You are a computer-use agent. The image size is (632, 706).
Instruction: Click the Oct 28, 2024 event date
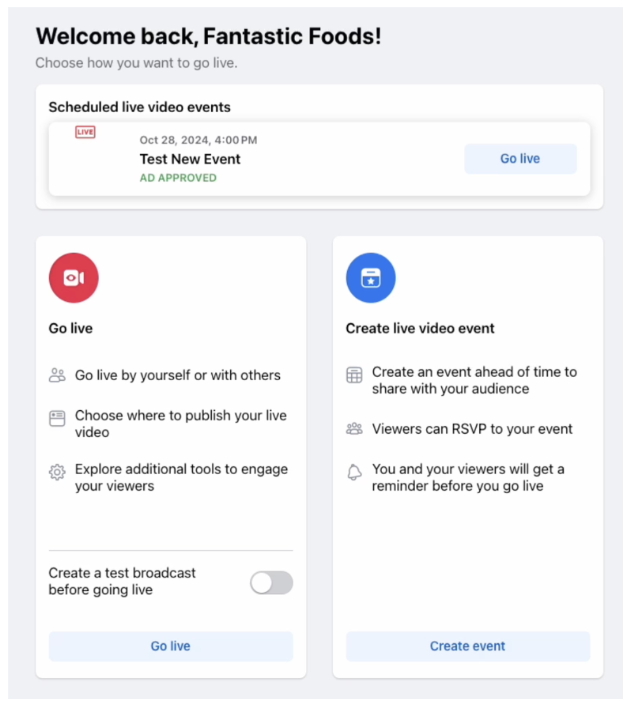[x=198, y=140]
